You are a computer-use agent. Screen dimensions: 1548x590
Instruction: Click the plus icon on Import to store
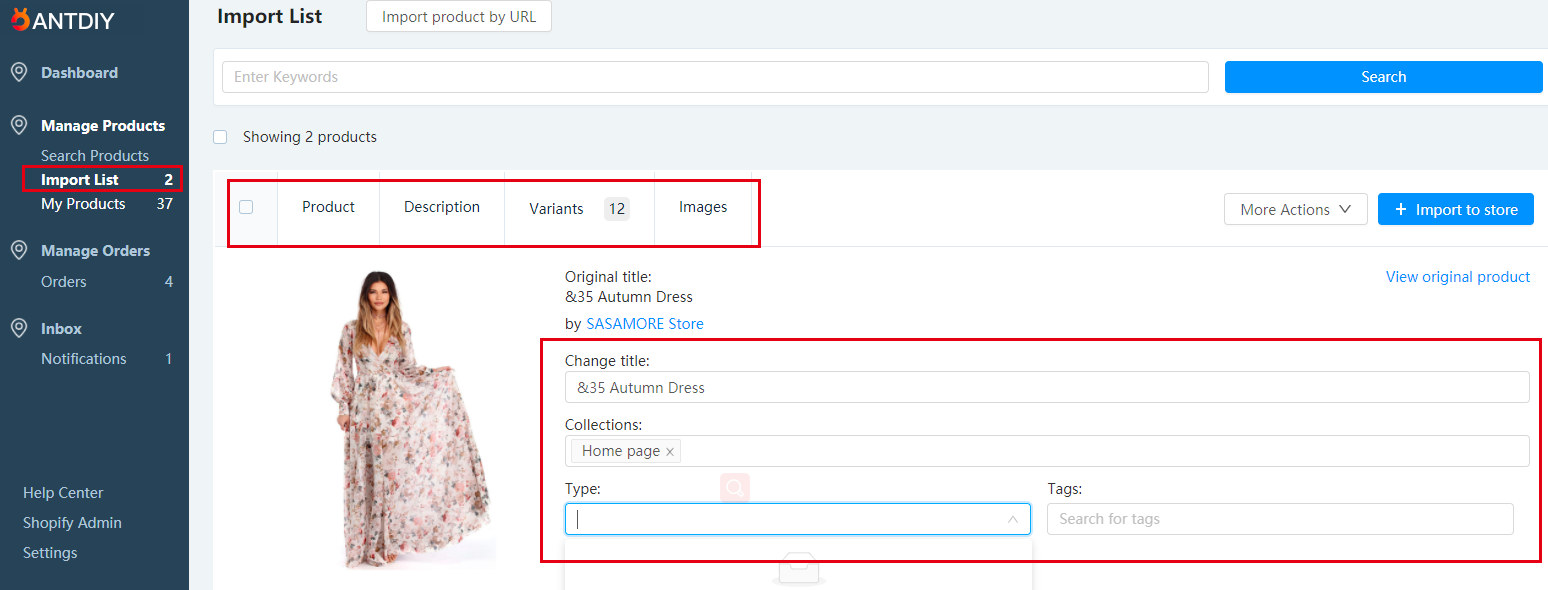pos(1400,209)
